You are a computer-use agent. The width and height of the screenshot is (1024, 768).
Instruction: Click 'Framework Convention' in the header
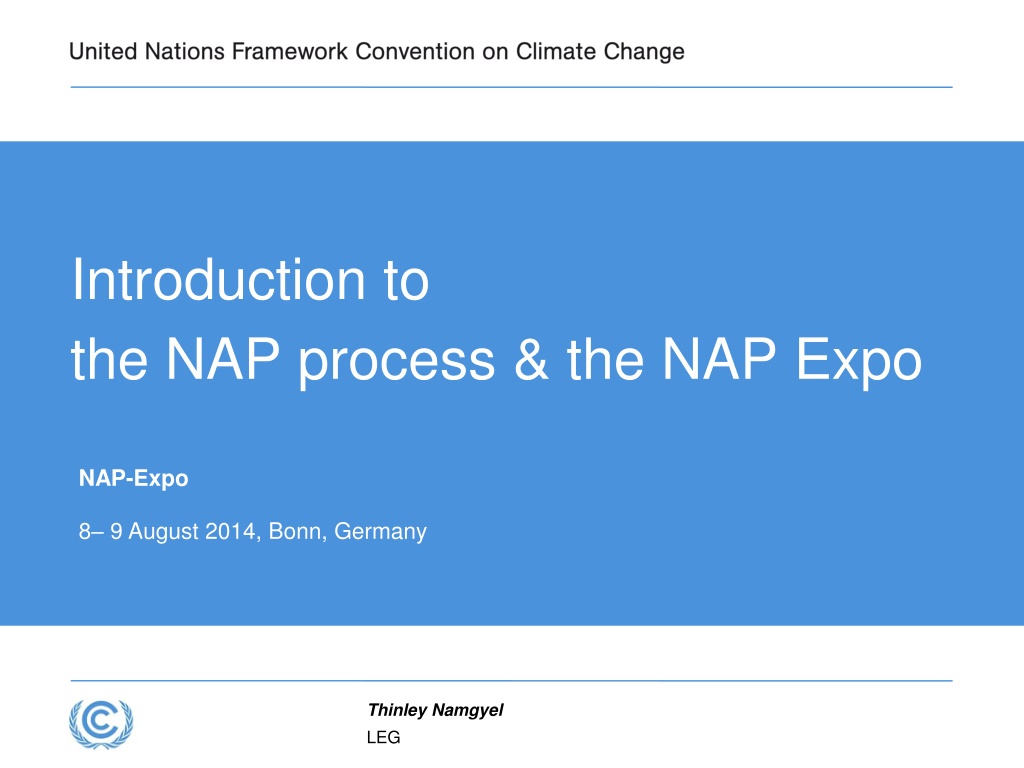[353, 51]
